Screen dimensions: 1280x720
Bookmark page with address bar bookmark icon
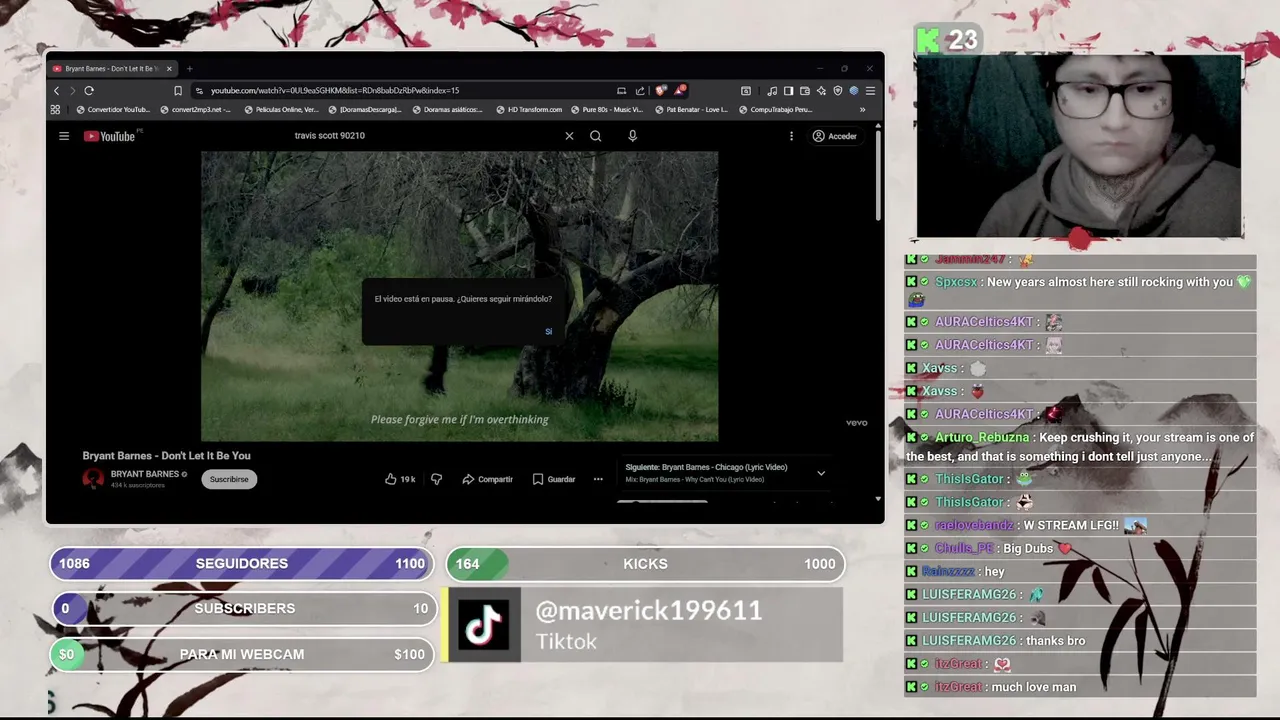click(x=178, y=90)
